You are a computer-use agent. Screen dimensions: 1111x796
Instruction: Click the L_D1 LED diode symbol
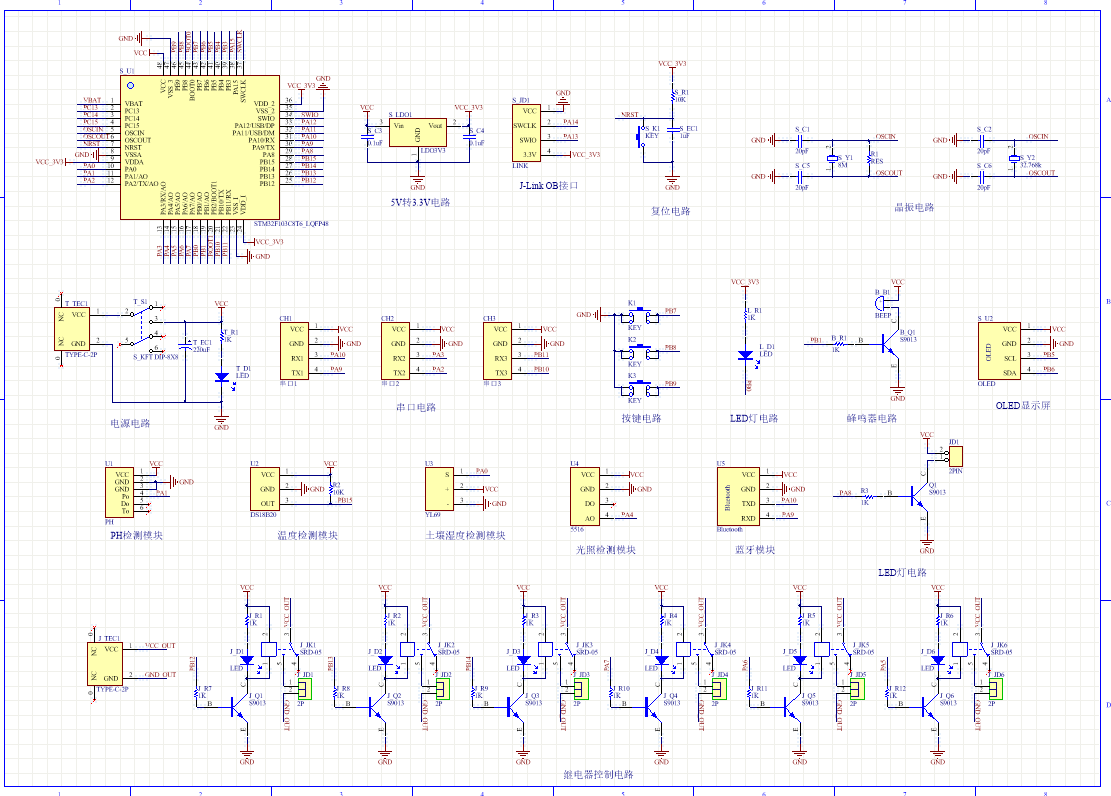coord(744,355)
